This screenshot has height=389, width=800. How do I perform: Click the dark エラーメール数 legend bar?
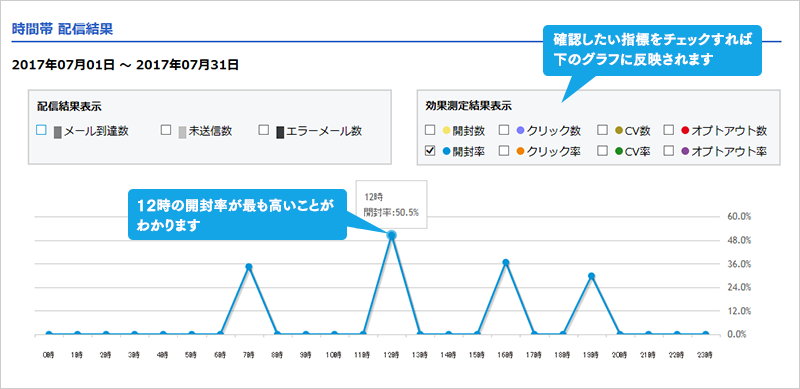click(280, 132)
